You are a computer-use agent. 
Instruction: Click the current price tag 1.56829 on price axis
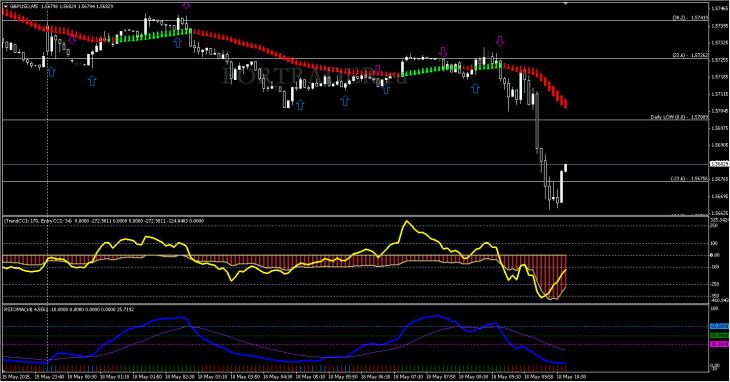(719, 164)
